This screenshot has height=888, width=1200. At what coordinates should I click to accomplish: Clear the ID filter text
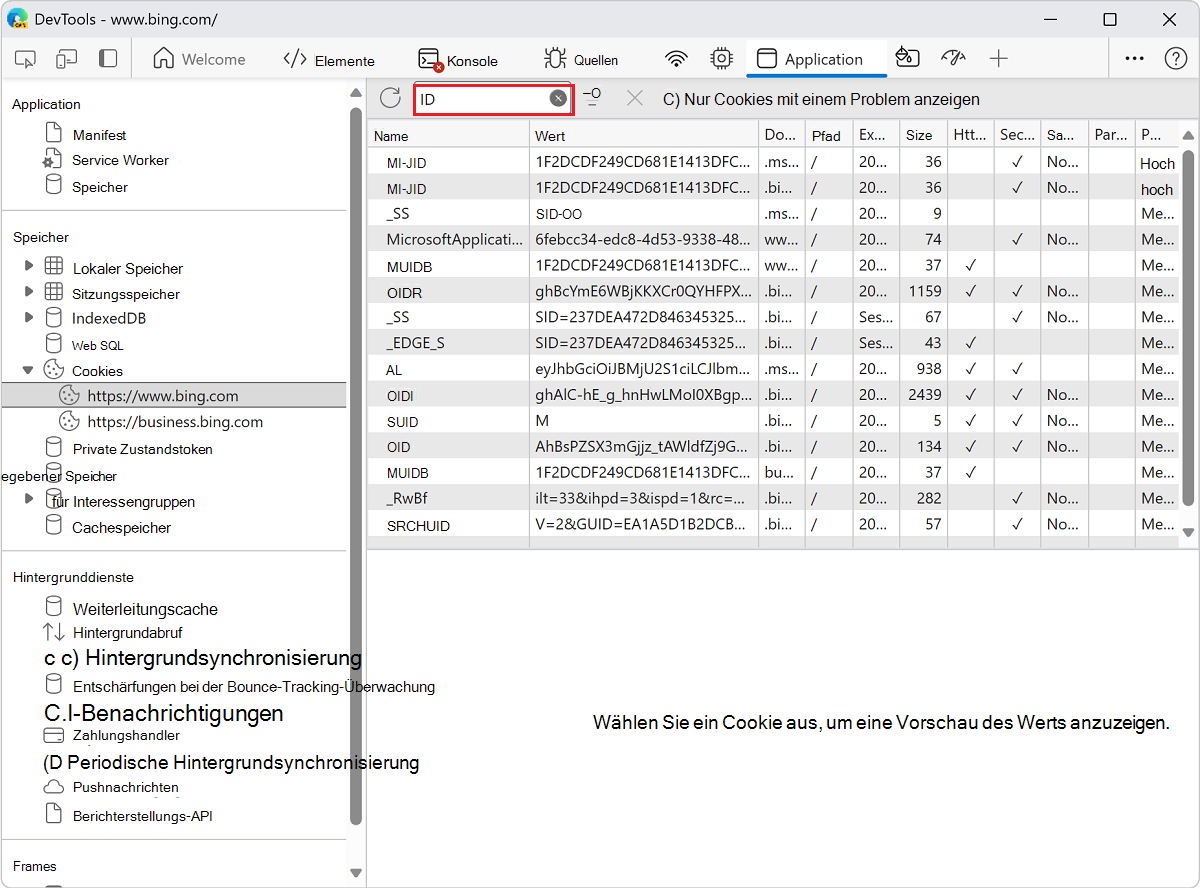558,98
